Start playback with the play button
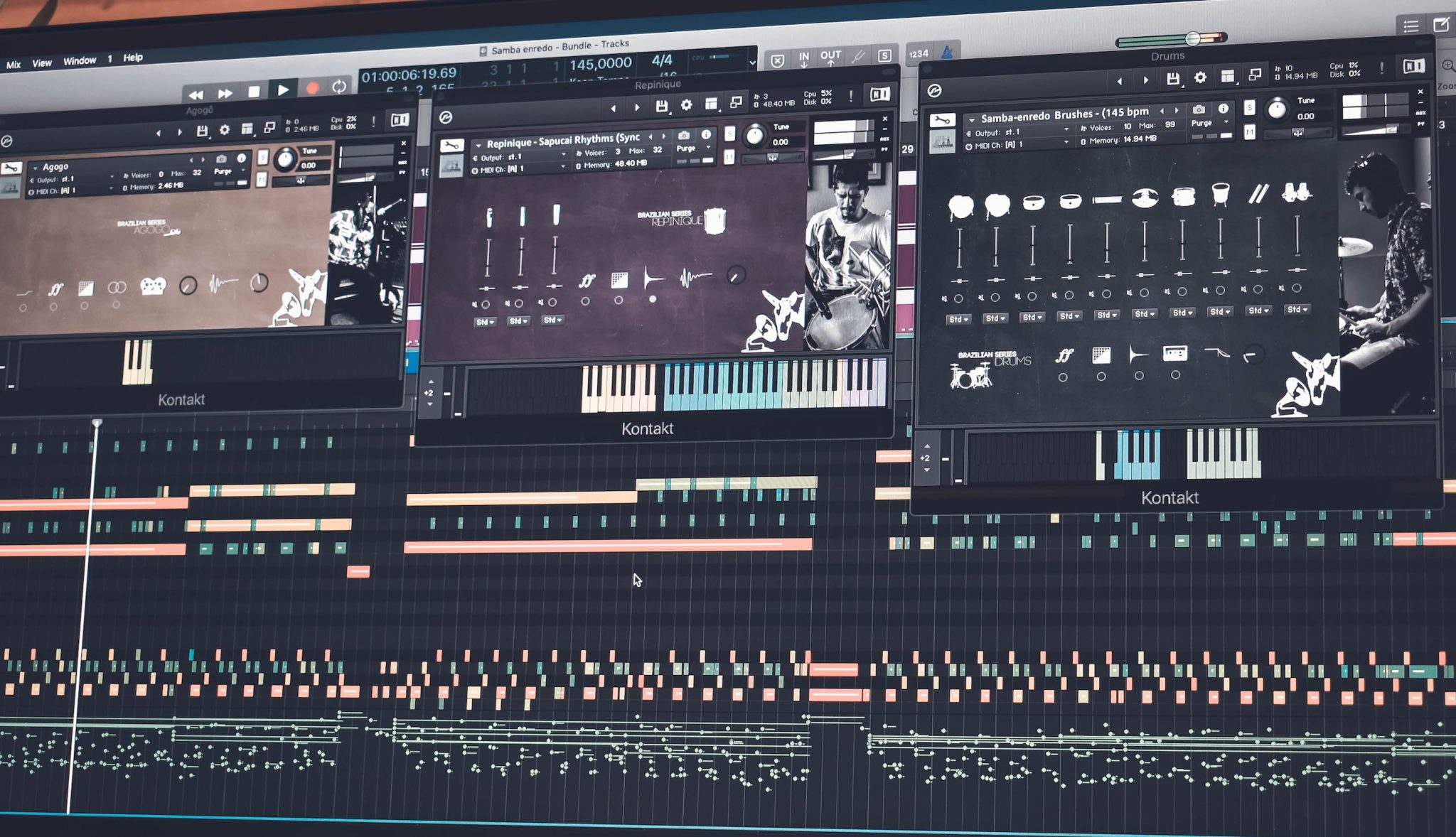Screen dimensions: 1456x837 283,90
